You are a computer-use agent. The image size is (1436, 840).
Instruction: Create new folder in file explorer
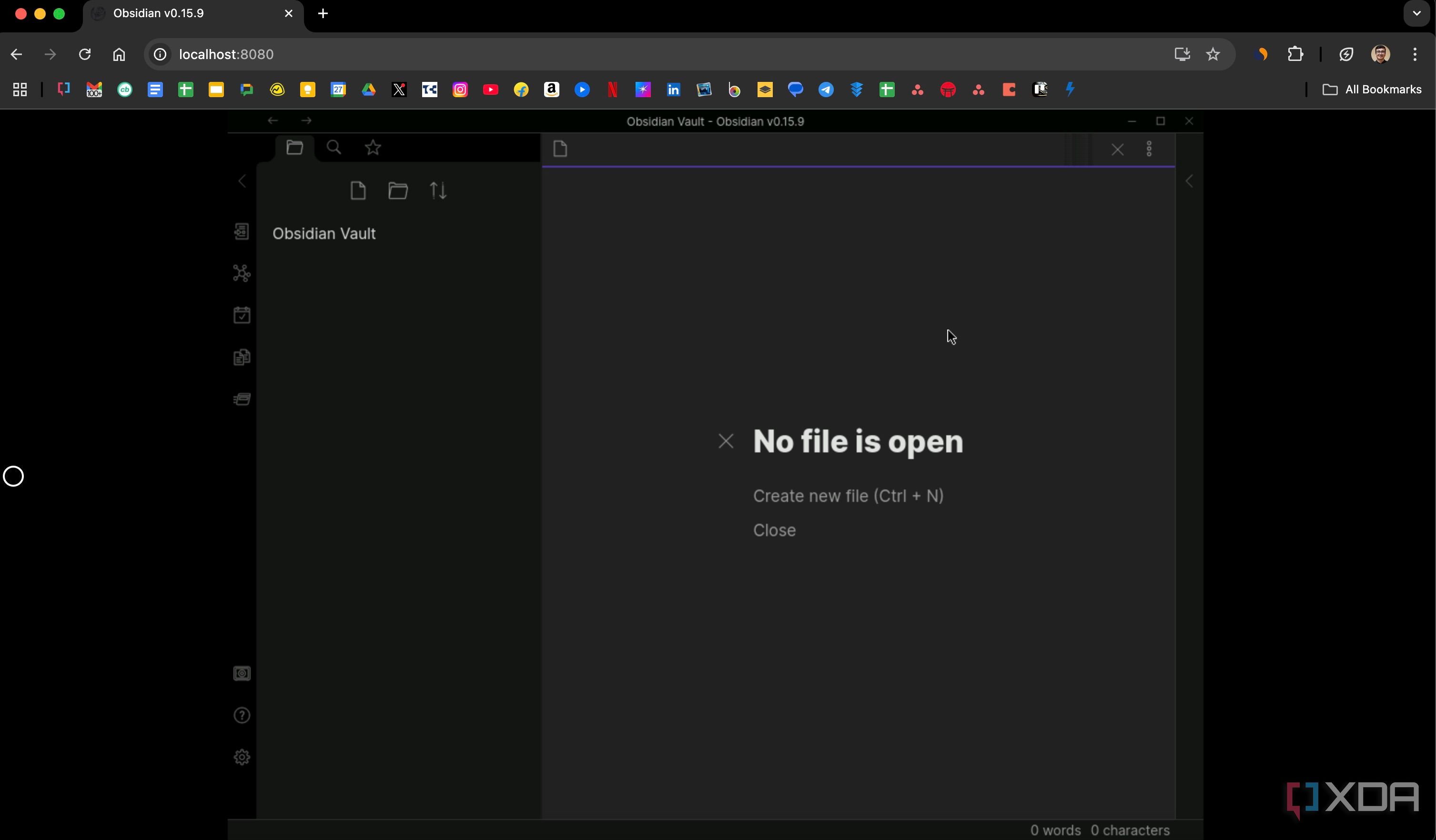pos(398,190)
